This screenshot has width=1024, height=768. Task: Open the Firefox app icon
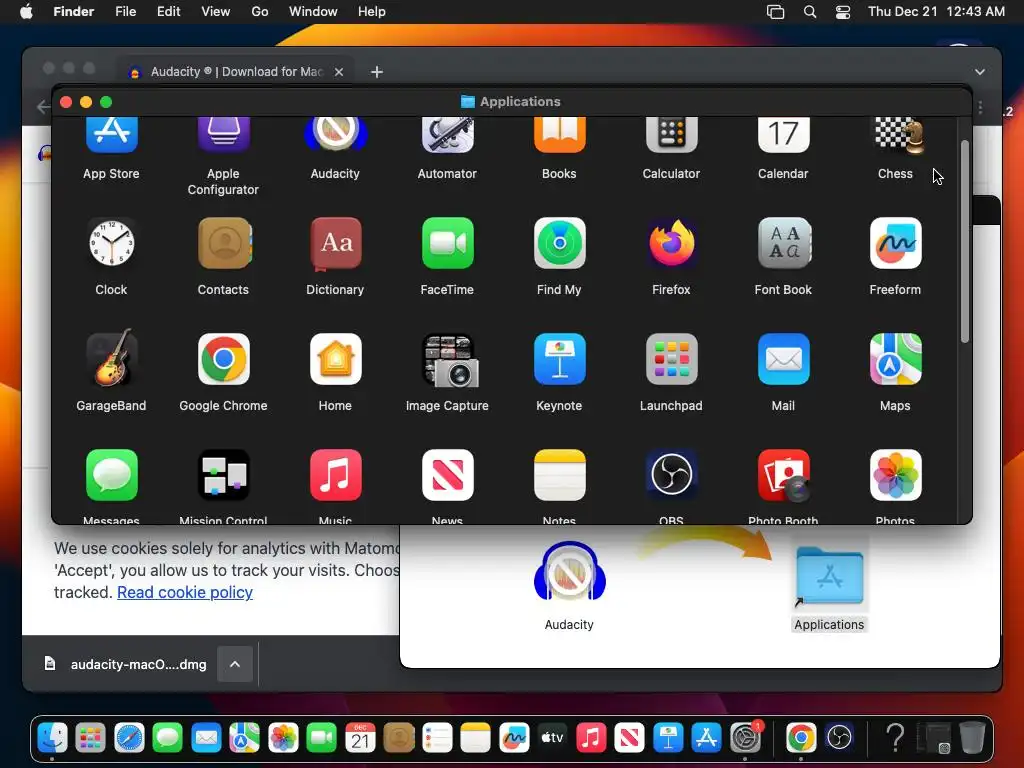tap(671, 243)
